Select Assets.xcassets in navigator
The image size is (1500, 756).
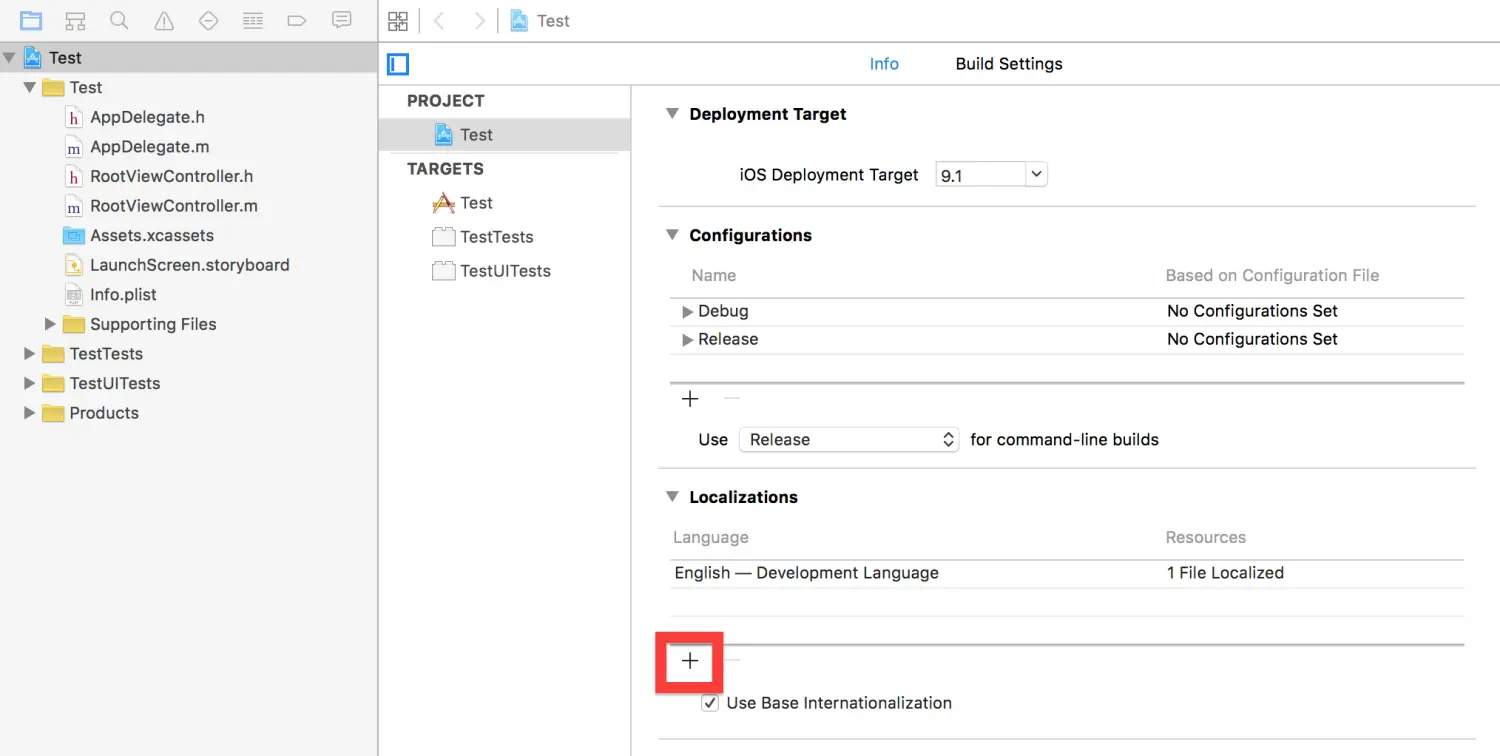[x=139, y=236]
